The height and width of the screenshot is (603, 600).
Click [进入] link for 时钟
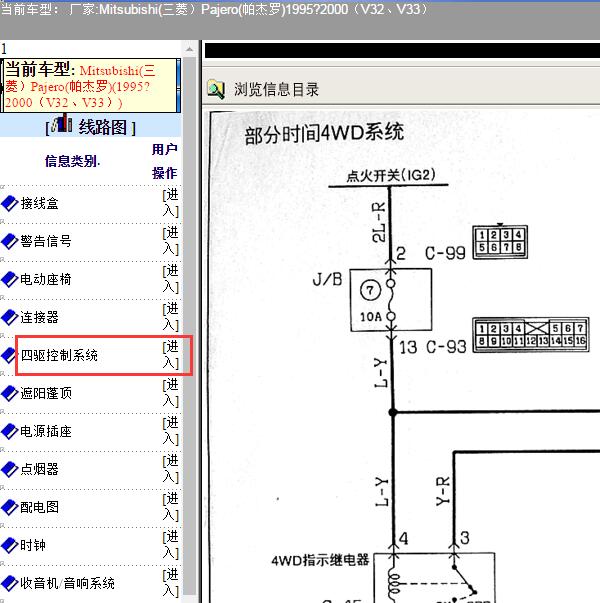tap(171, 545)
